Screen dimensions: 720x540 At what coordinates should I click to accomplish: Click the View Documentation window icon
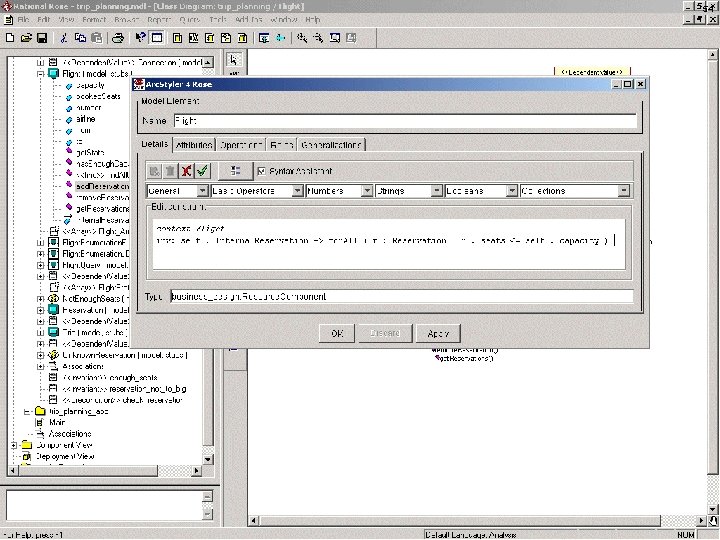tap(157, 38)
